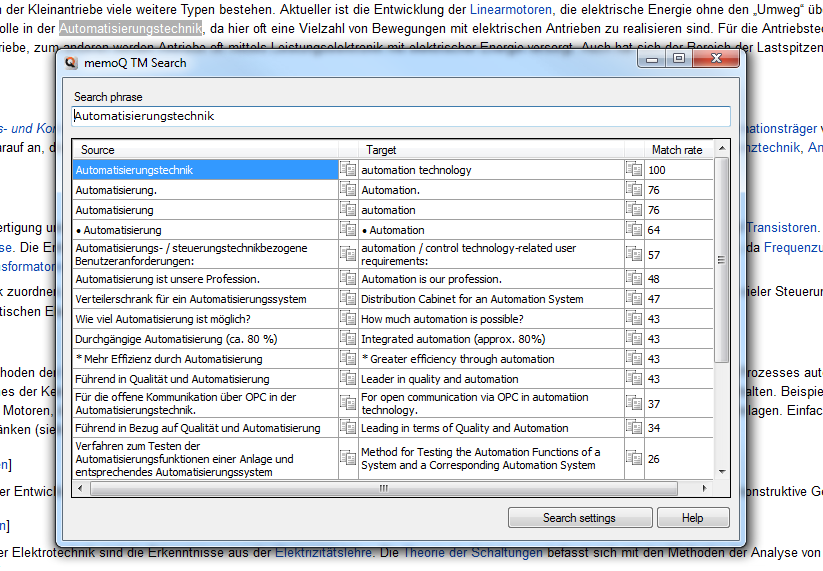Select 'Integrated automation (approx. 80%)' cell
Screen dimensions: 823x571
tap(491, 339)
